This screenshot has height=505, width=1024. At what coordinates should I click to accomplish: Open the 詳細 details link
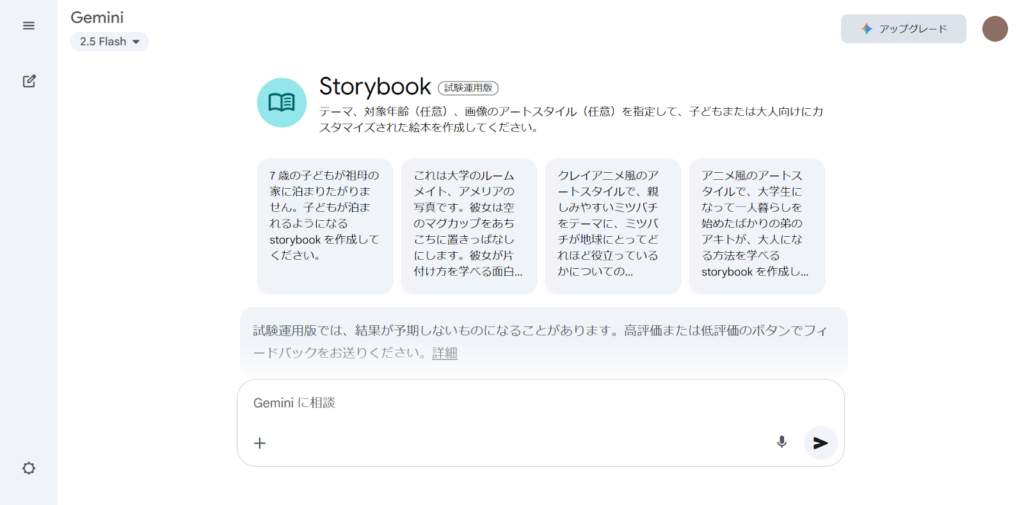click(x=445, y=353)
